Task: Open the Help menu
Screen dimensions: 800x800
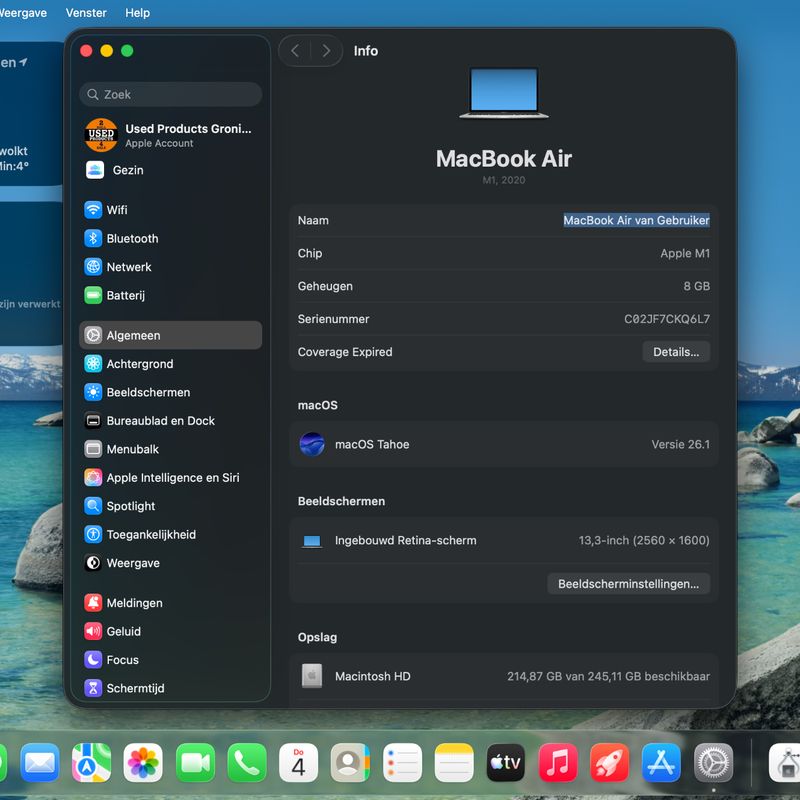Action: (x=138, y=13)
